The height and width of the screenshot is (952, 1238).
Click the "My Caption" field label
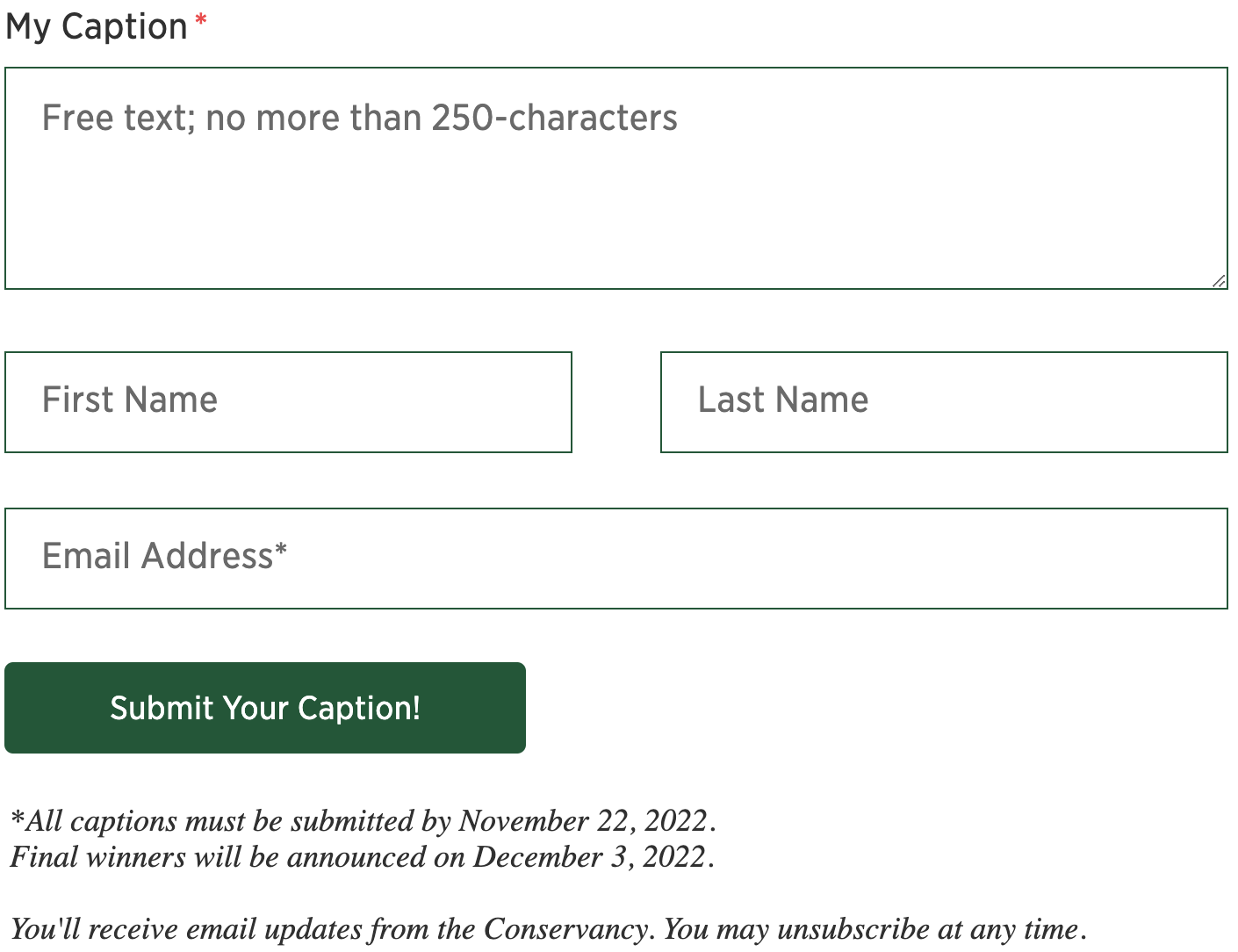(97, 26)
